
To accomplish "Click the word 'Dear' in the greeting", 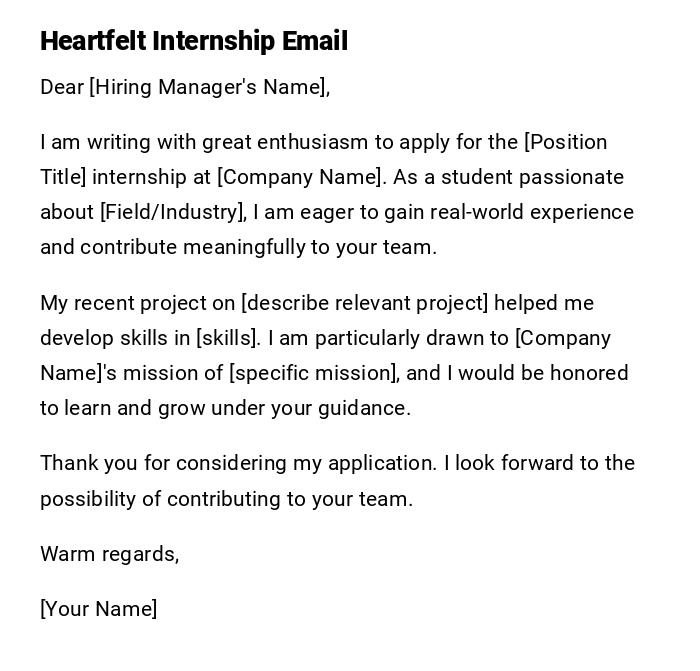I will (x=62, y=87).
